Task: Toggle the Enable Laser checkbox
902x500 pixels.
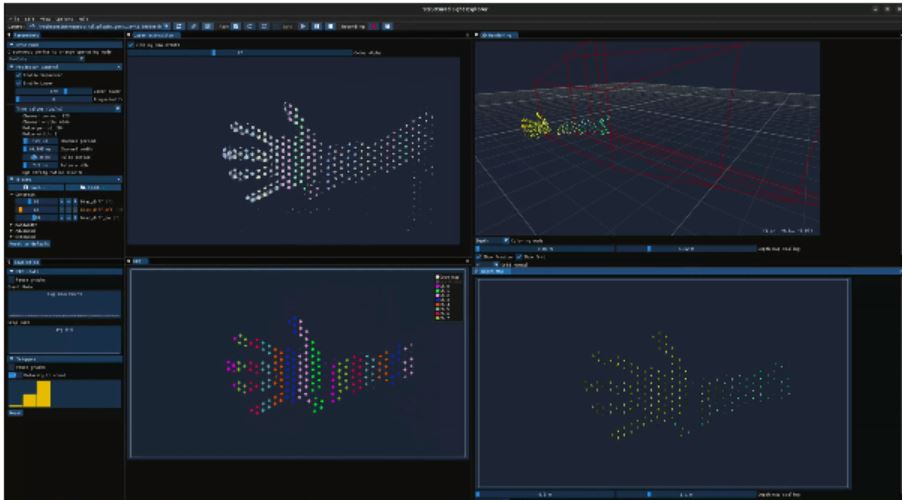Action: pos(18,83)
